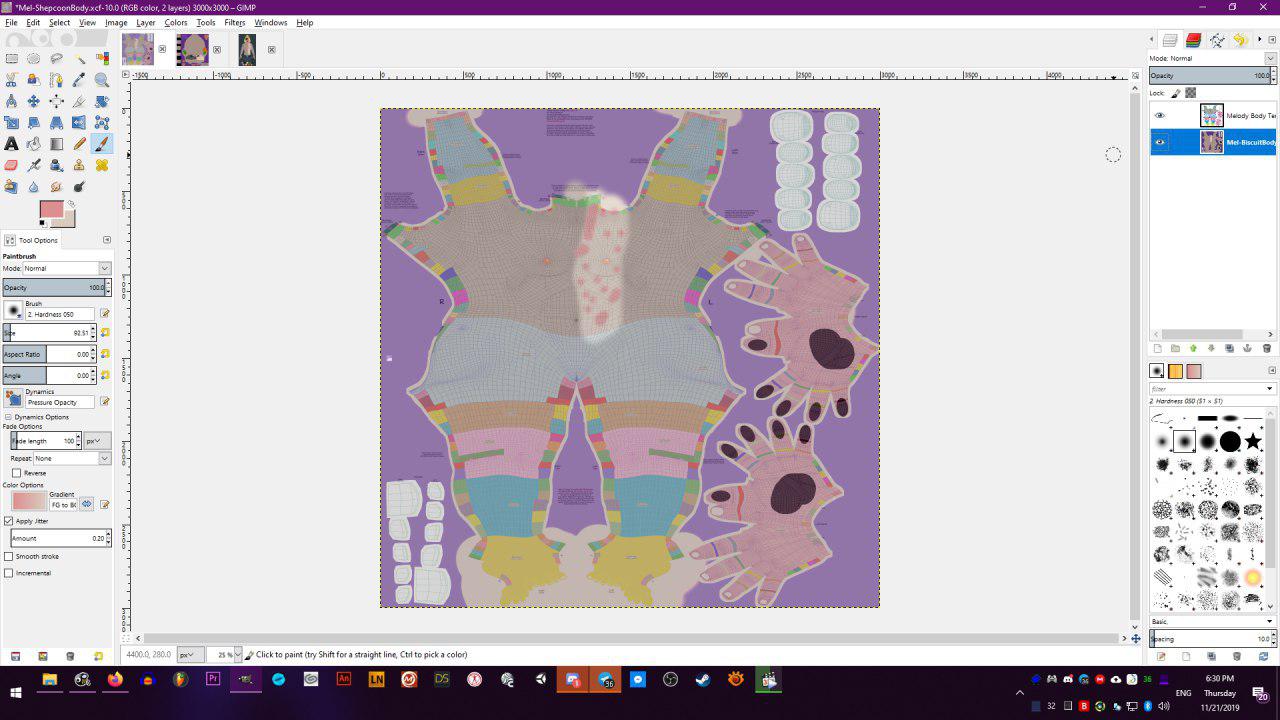Enable the Incremental checkbox
The height and width of the screenshot is (720, 1280).
click(x=9, y=573)
